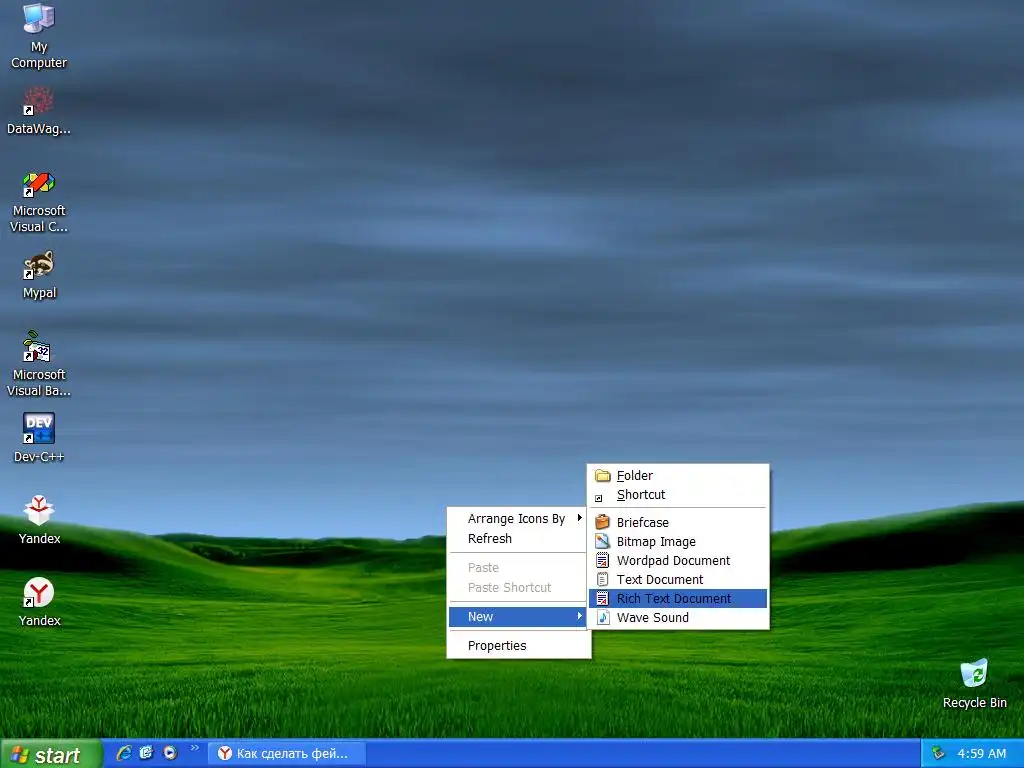1024x768 pixels.
Task: Switch to the Yandex browser taskbar window
Action: pos(286,754)
